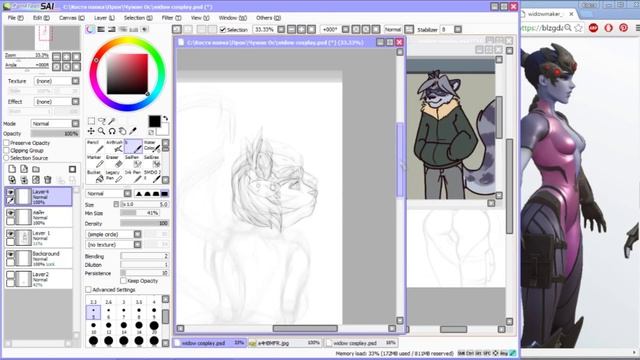Select the move tool
Viewport: 640px width, 360px height.
point(91,131)
